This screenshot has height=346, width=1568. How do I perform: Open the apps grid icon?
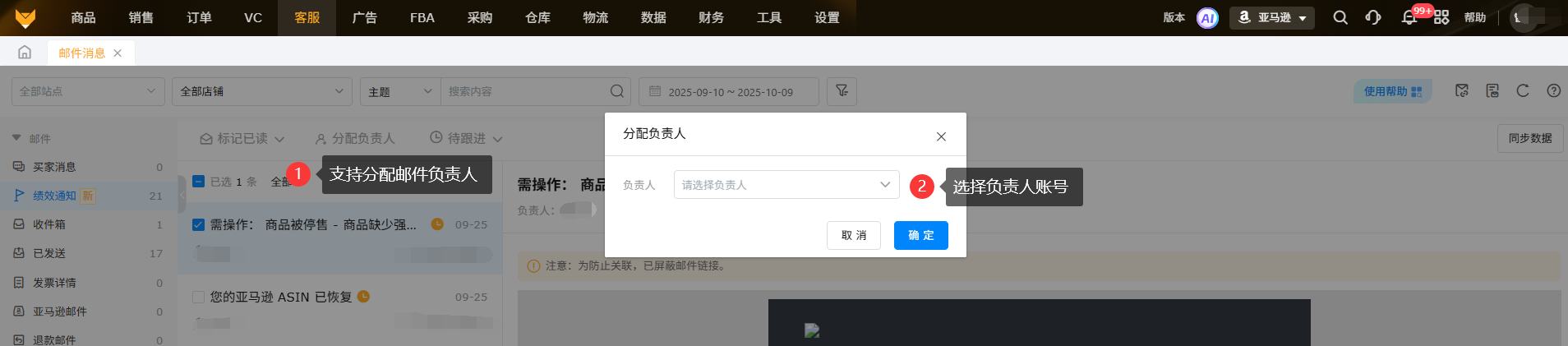[x=1441, y=17]
